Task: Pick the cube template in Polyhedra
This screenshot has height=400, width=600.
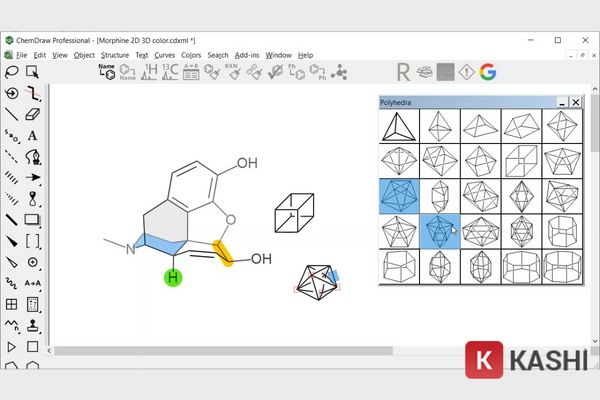Action: tap(521, 162)
